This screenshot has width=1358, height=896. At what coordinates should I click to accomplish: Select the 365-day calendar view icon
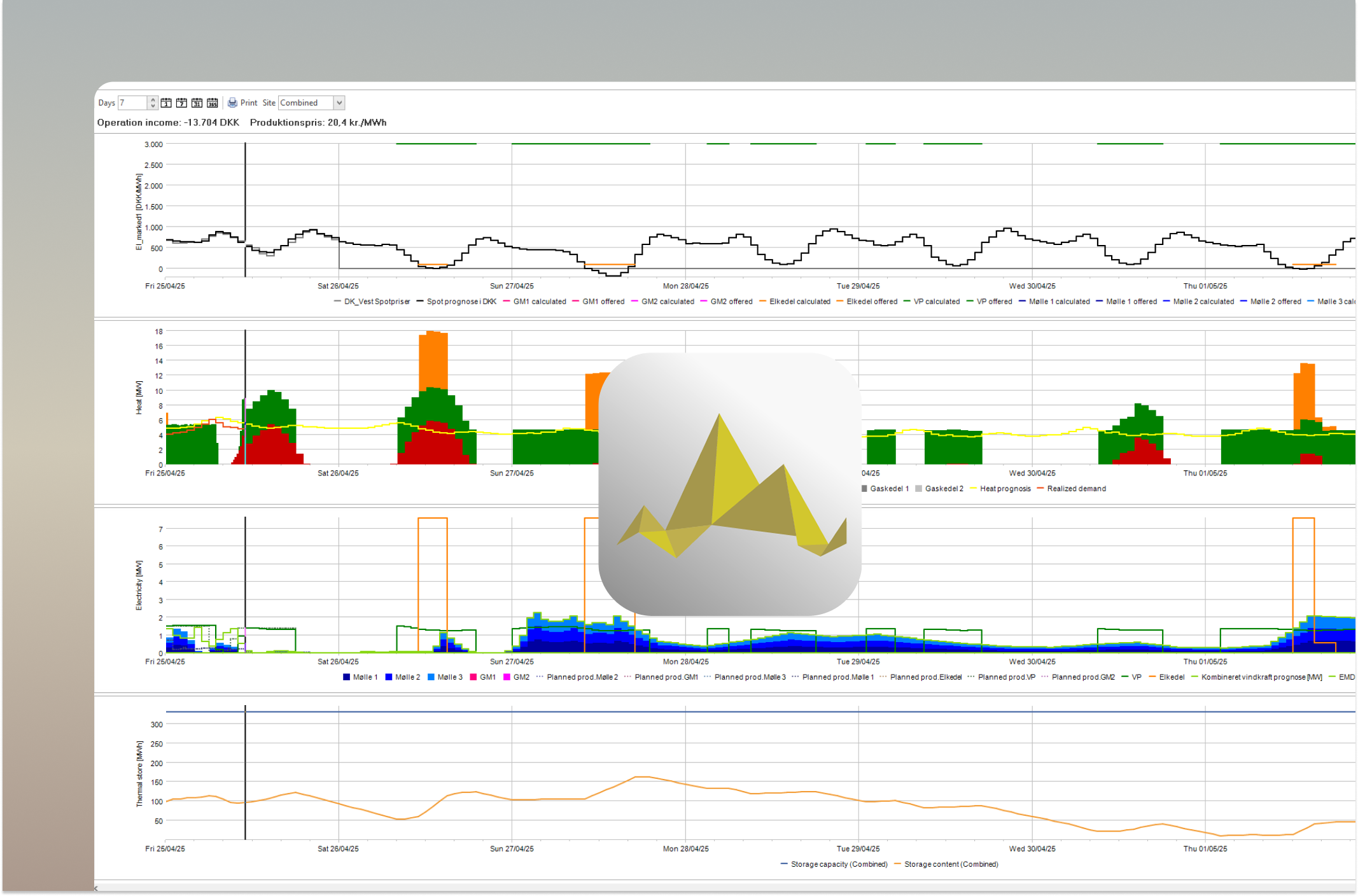(213, 102)
